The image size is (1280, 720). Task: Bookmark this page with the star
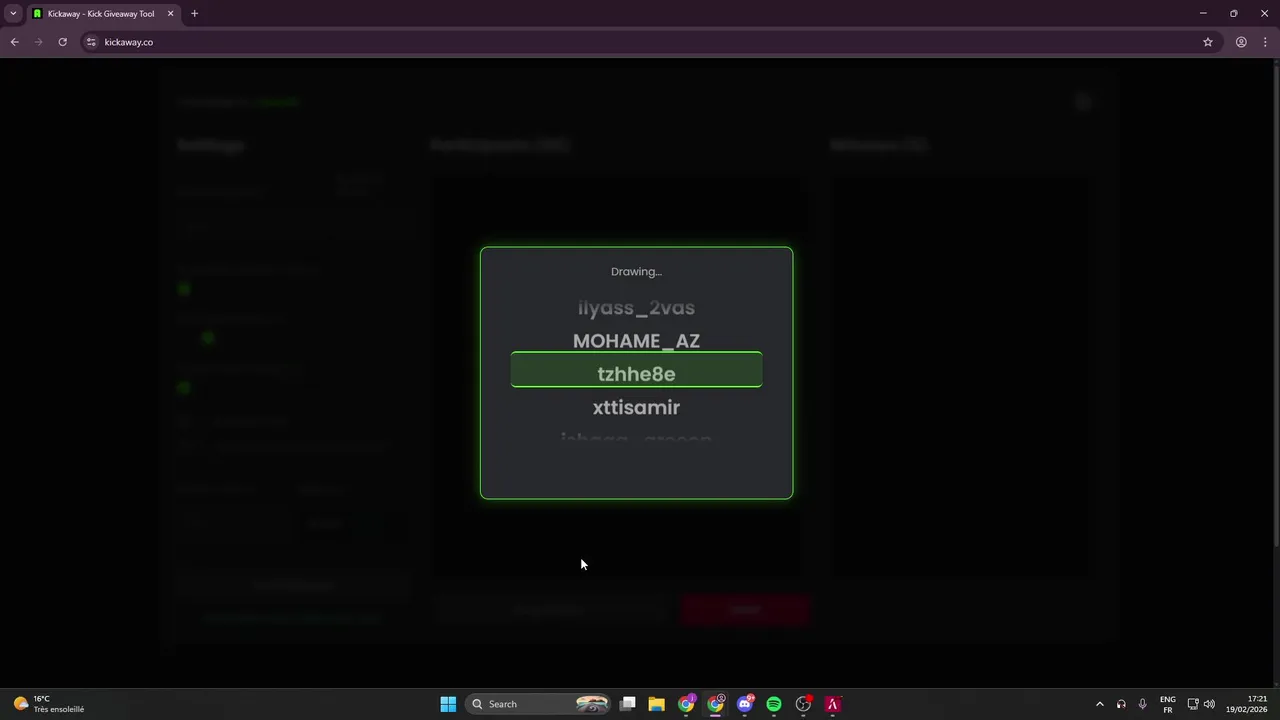(1208, 42)
